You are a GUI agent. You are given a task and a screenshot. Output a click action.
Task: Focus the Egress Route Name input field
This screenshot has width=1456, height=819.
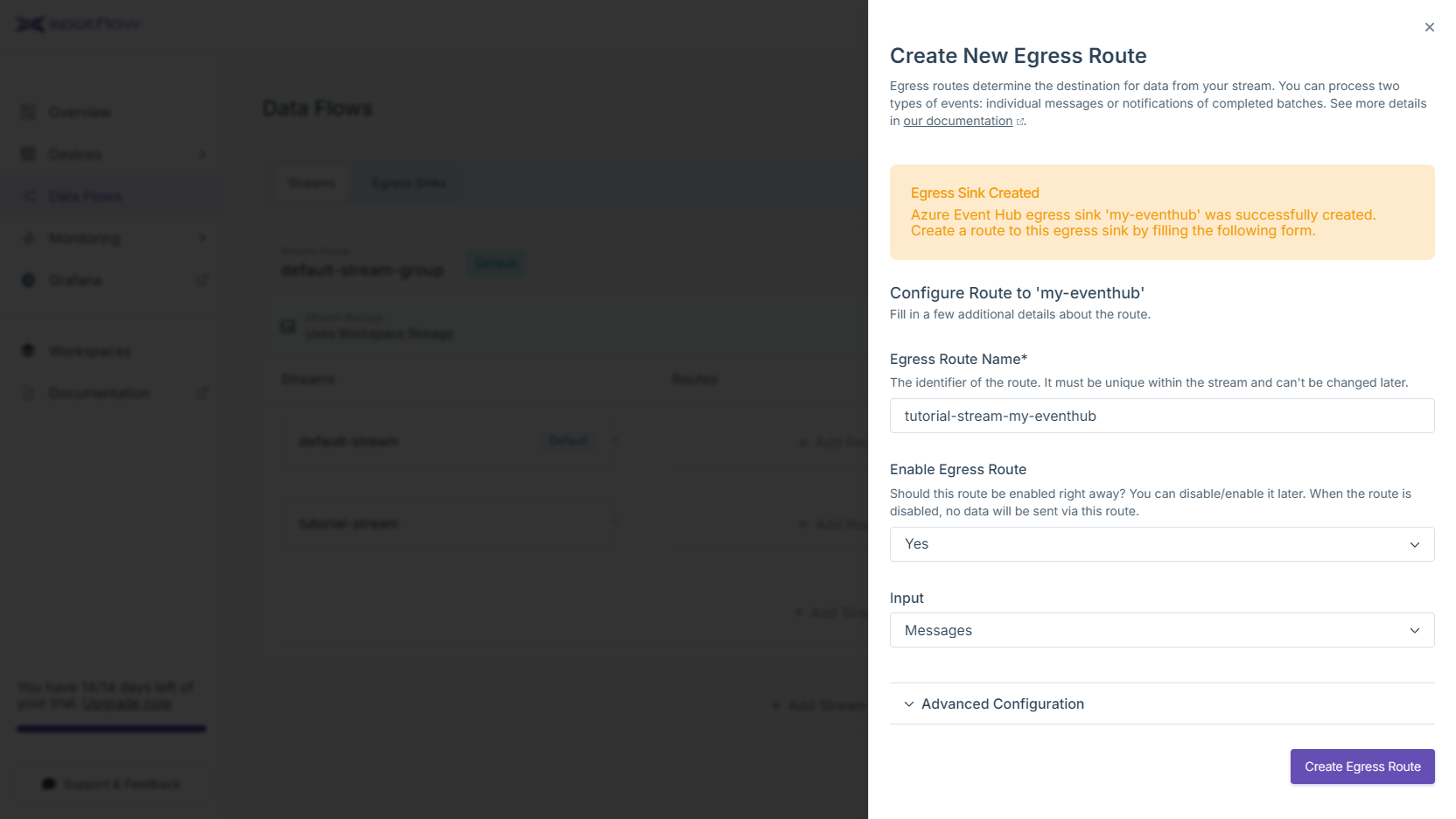(1162, 416)
